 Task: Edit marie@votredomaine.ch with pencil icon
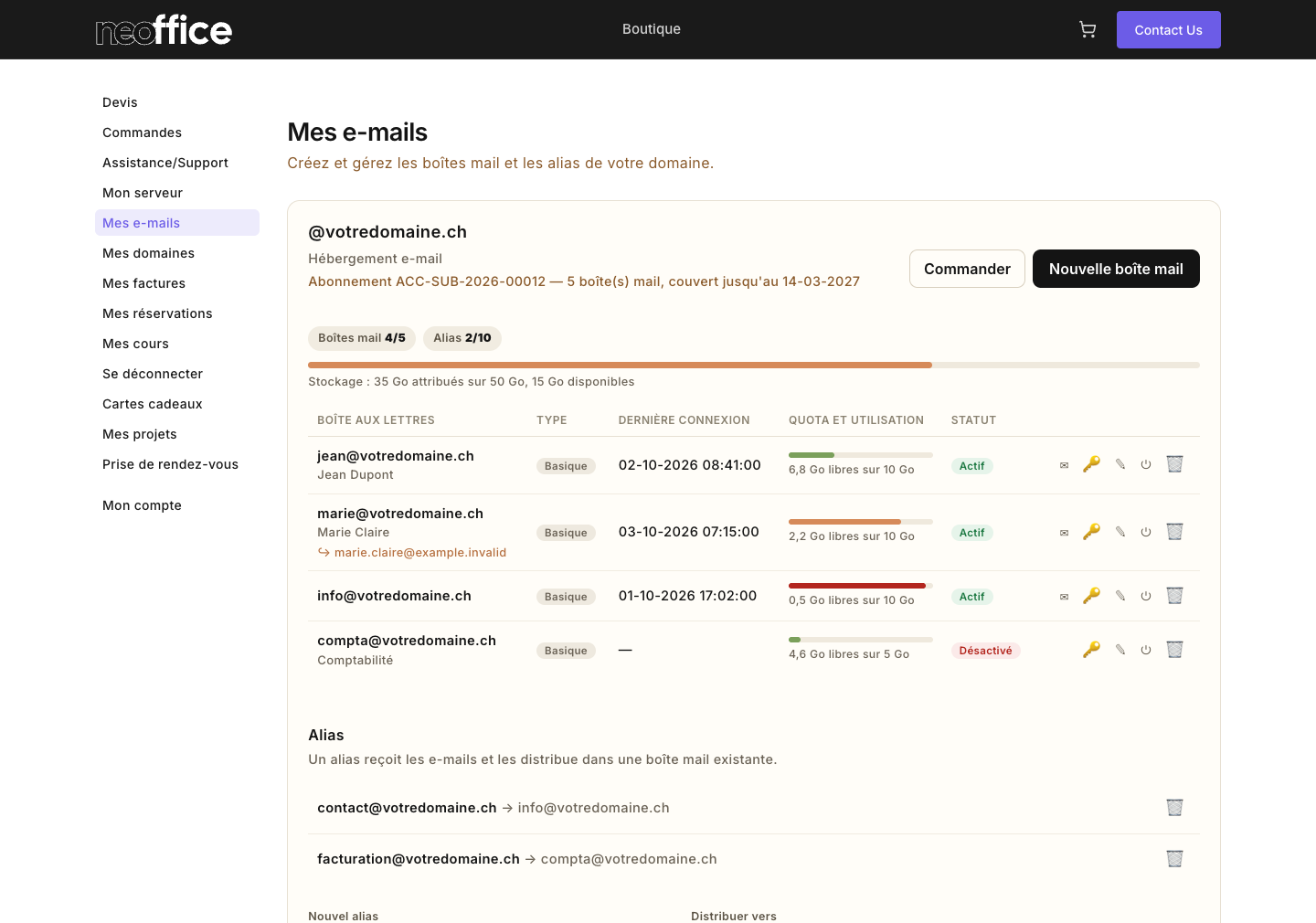(x=1120, y=532)
